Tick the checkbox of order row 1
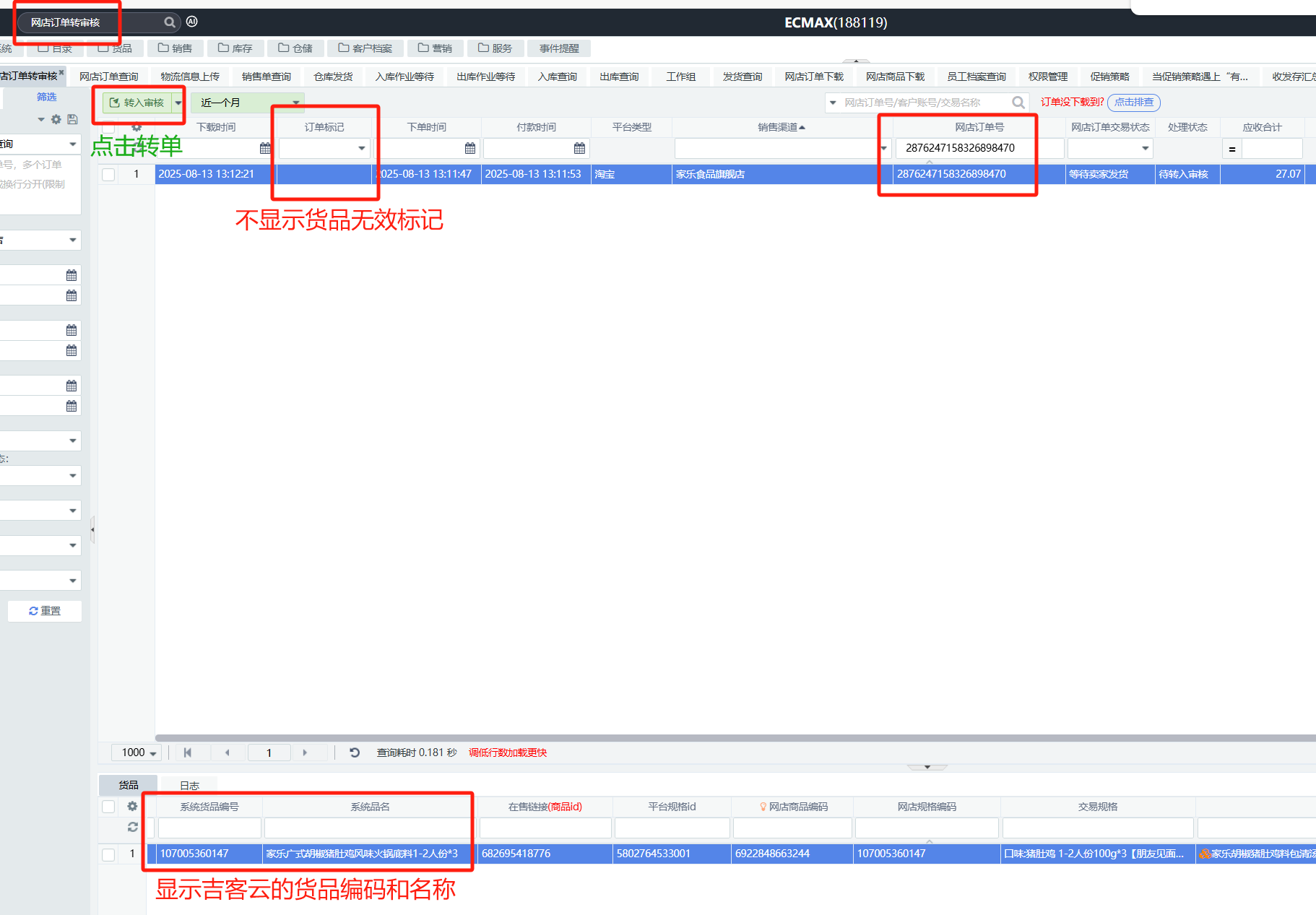Screen dimensions: 1316x915 coord(108,175)
